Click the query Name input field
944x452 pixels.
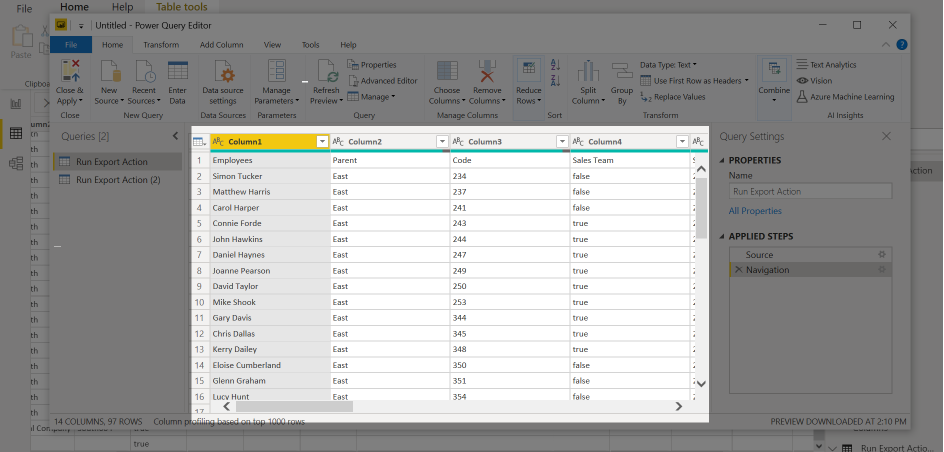tap(810, 191)
